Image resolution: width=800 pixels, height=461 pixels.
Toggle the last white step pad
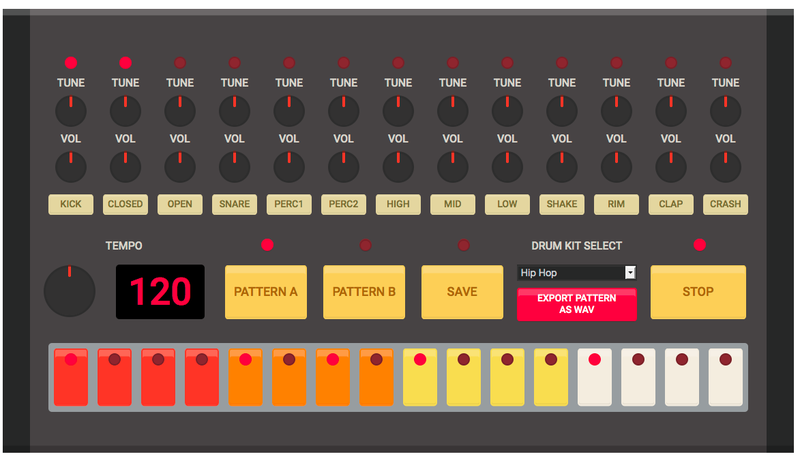click(726, 377)
